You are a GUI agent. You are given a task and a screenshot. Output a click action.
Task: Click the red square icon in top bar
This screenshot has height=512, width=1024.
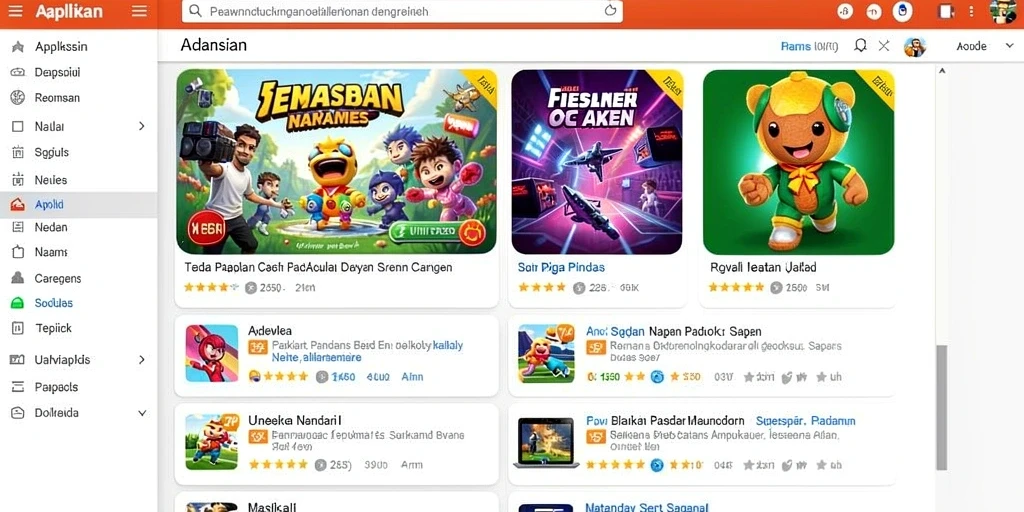click(945, 12)
